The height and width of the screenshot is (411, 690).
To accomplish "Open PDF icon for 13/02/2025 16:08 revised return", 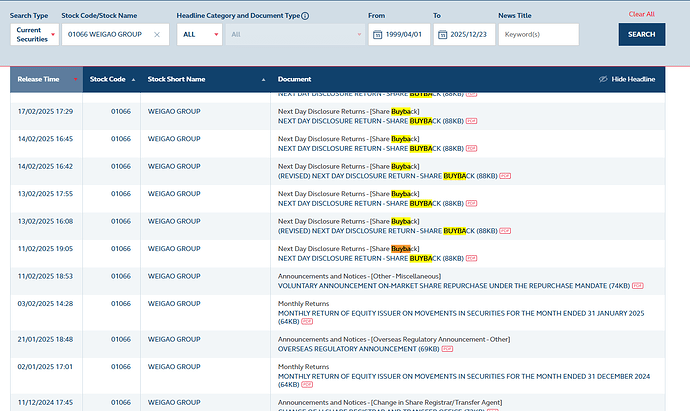I will 505,231.
